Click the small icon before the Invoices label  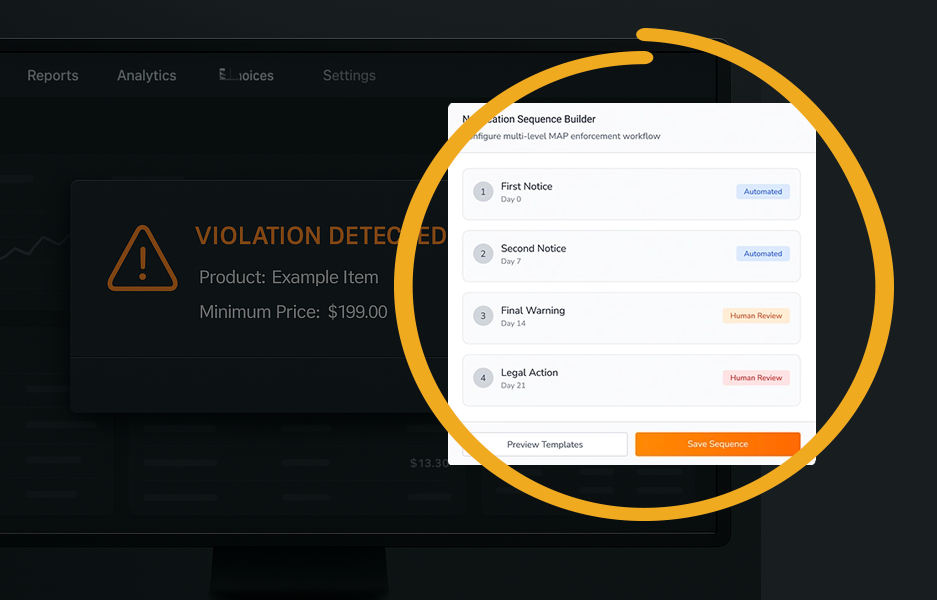click(x=222, y=74)
